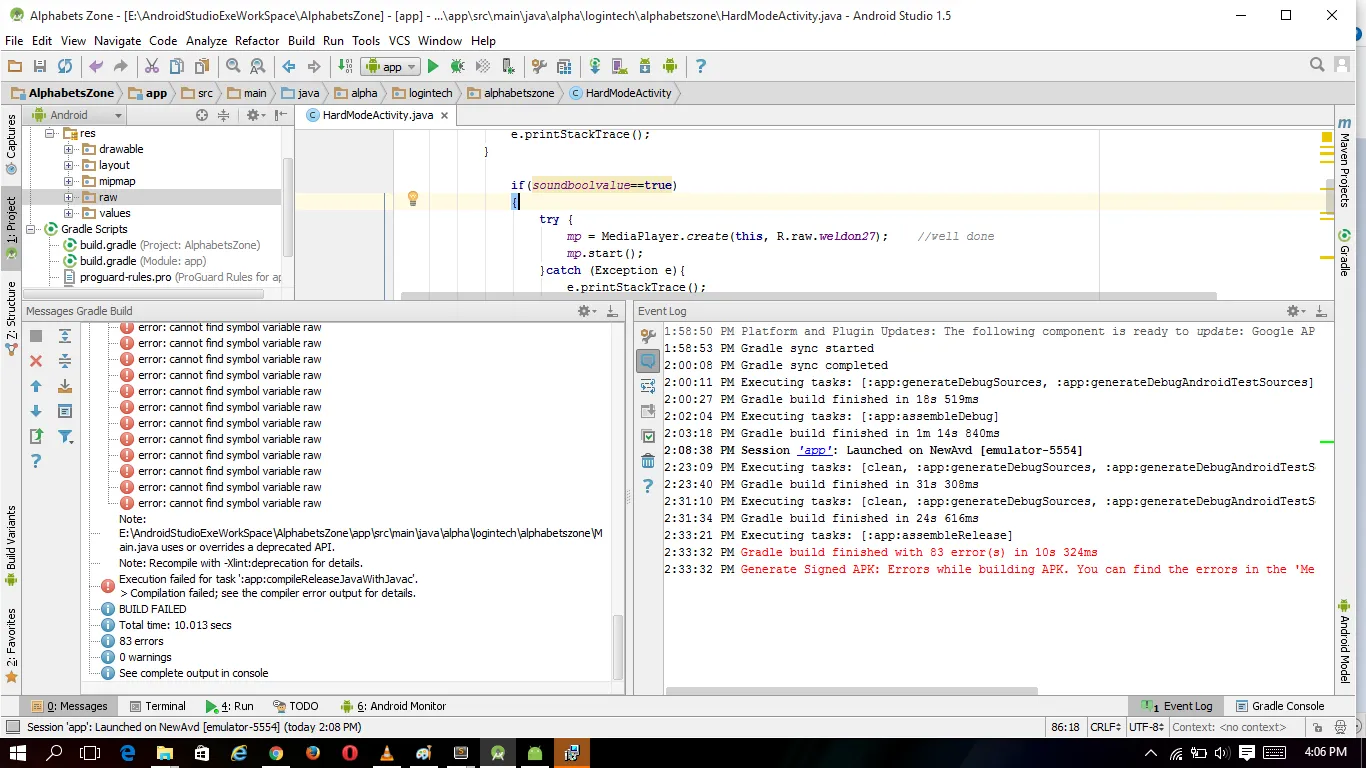The image size is (1366, 768).
Task: Switch to the Gradle Console tab
Action: point(1280,706)
